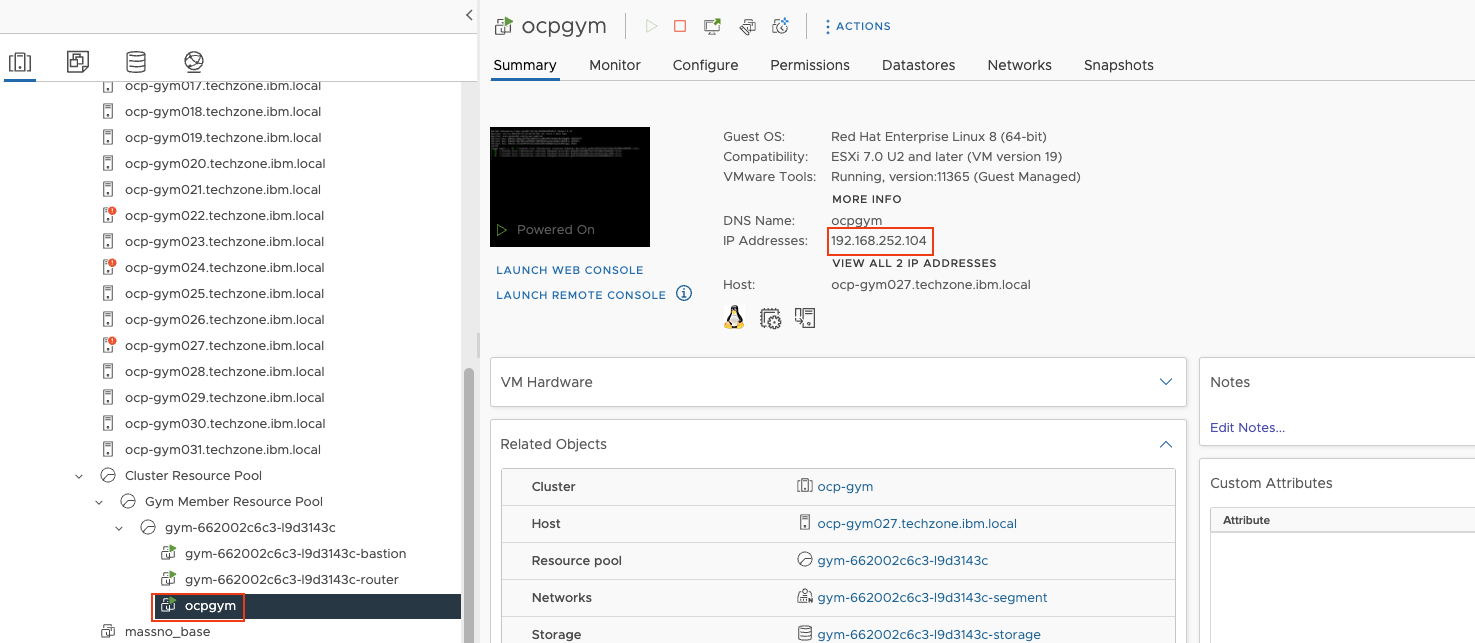
Task: Select ocp-gym017.techzone.ibm.local host
Action: pyautogui.click(x=223, y=86)
